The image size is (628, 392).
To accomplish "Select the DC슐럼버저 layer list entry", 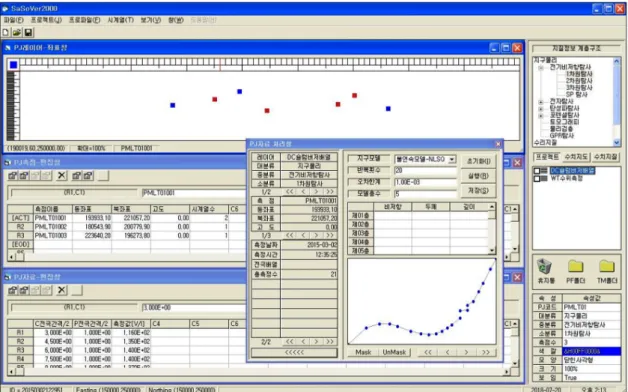I will 572,171.
